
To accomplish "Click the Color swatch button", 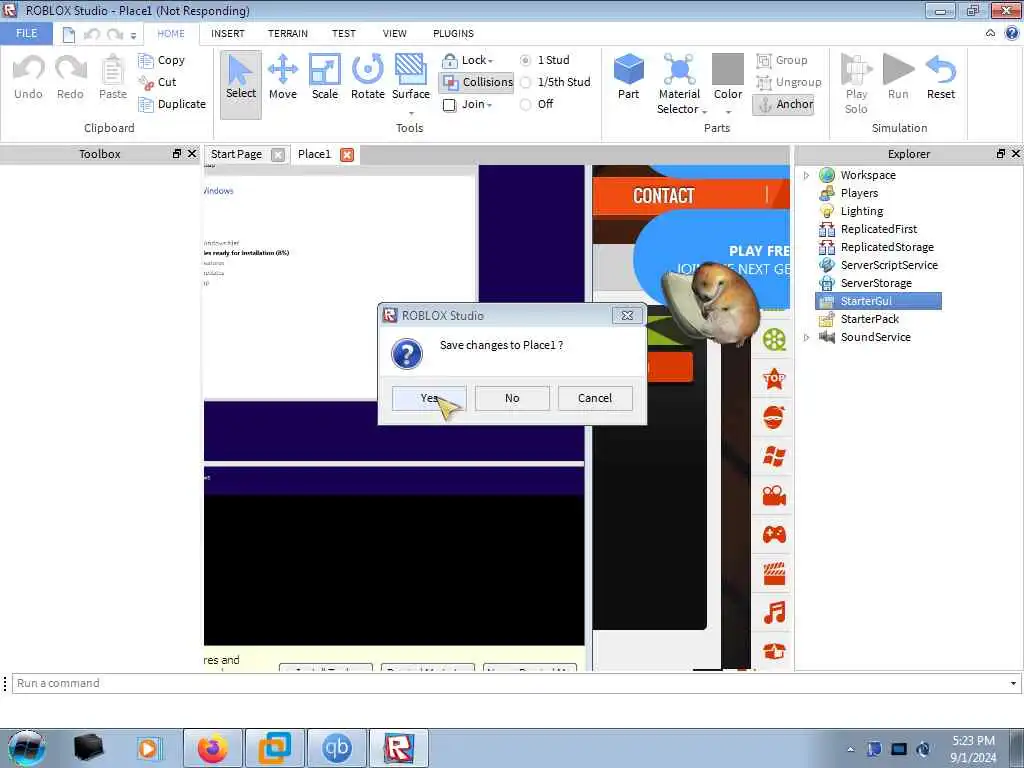I will 728,69.
